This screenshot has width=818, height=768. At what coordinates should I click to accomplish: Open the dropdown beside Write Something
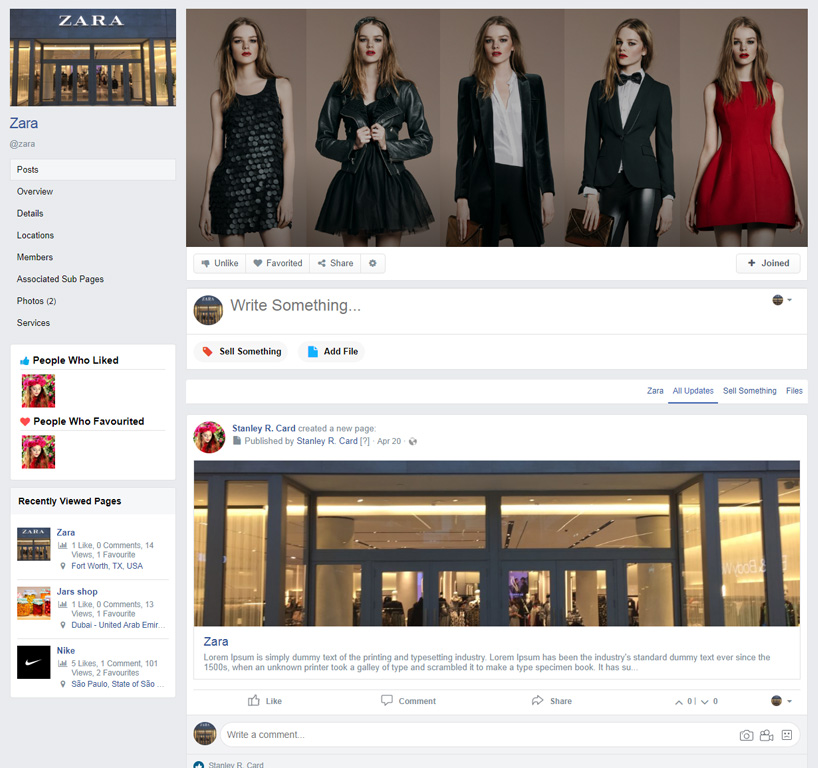tap(782, 300)
